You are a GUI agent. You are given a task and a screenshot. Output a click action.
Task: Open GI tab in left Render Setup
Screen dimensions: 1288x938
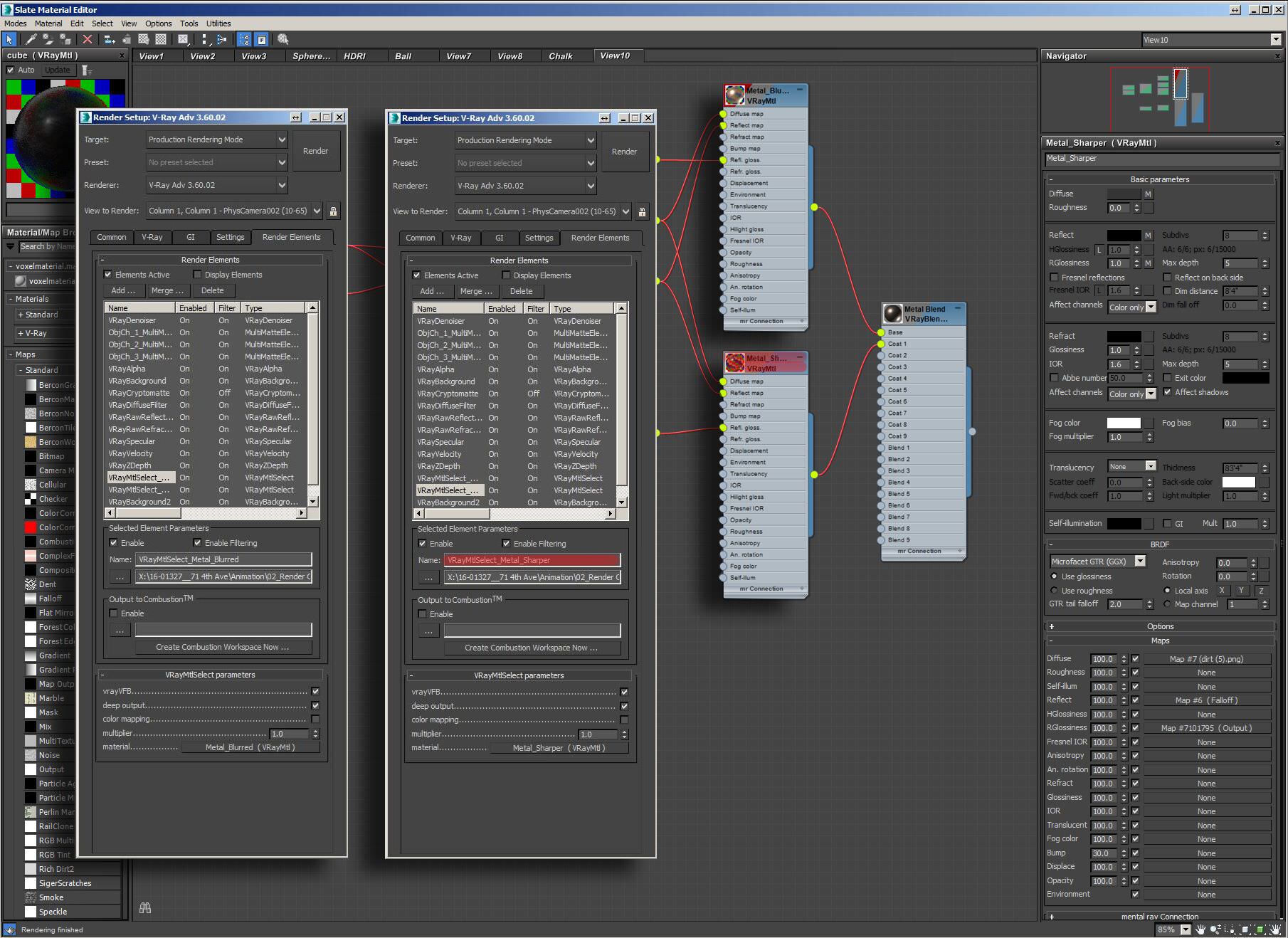[x=190, y=237]
